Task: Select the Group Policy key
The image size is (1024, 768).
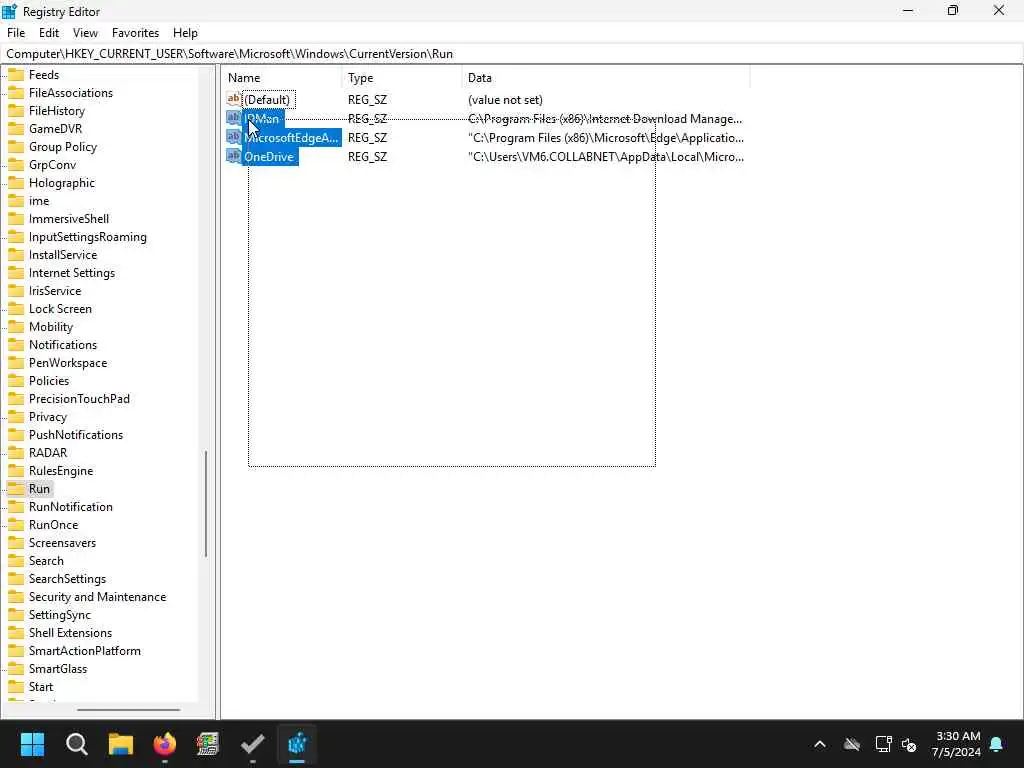Action: click(63, 147)
